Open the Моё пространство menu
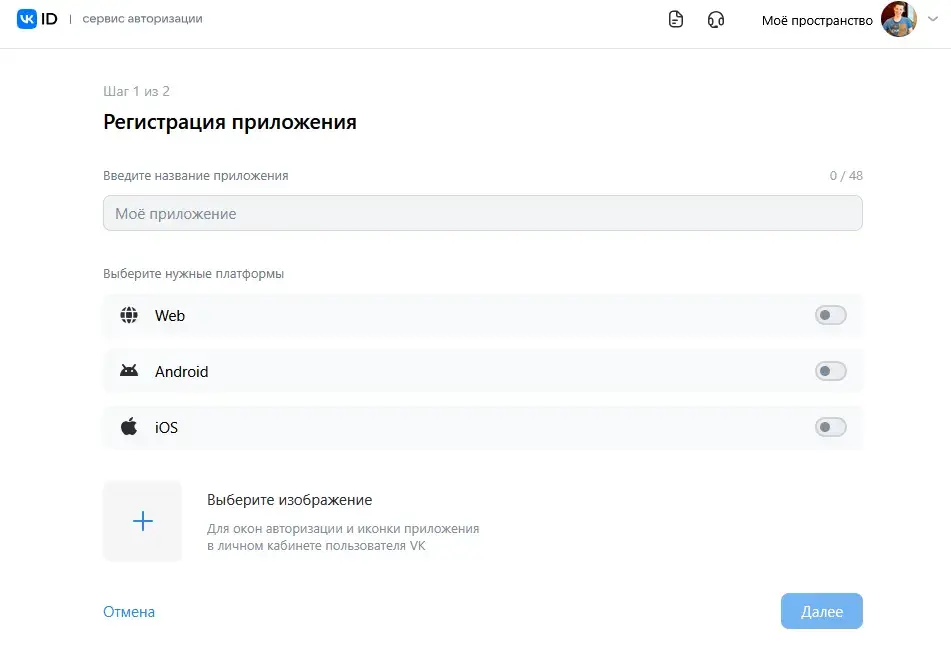This screenshot has height=653, width=951. [817, 21]
